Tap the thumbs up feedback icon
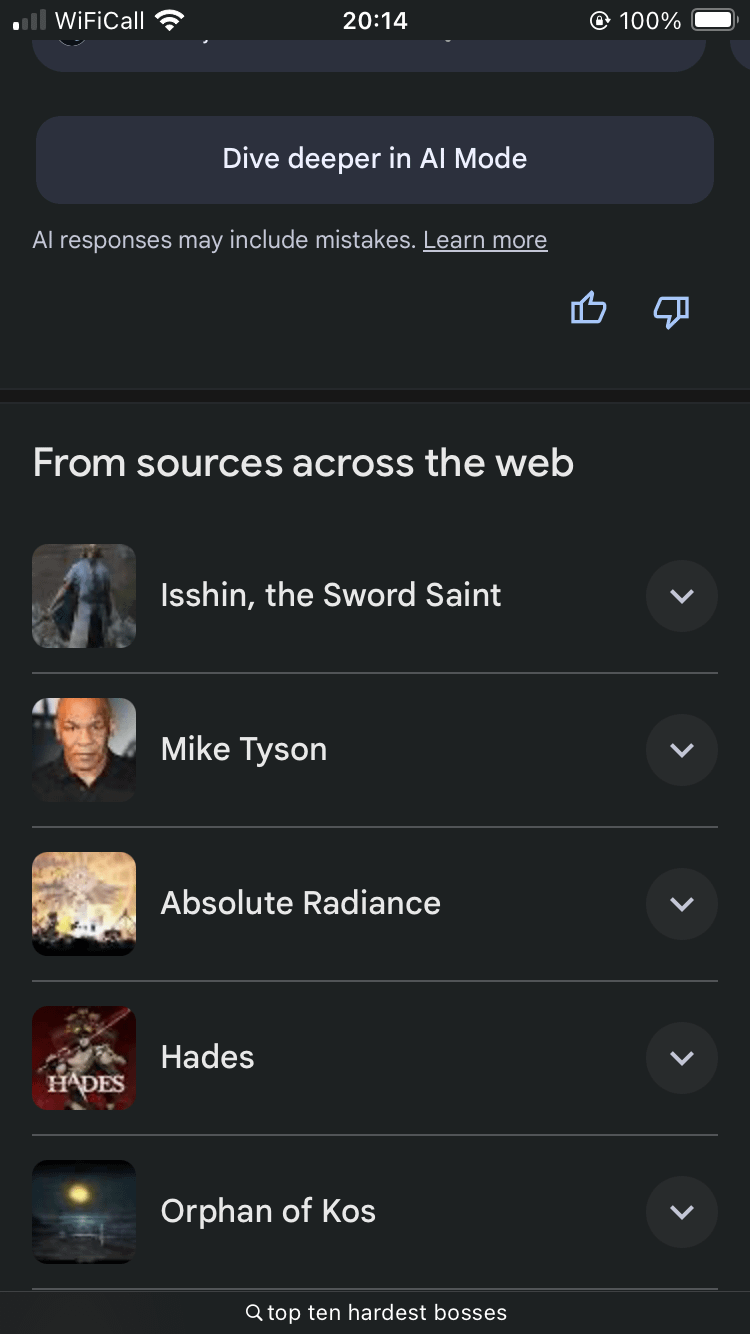The width and height of the screenshot is (750, 1334). (588, 309)
